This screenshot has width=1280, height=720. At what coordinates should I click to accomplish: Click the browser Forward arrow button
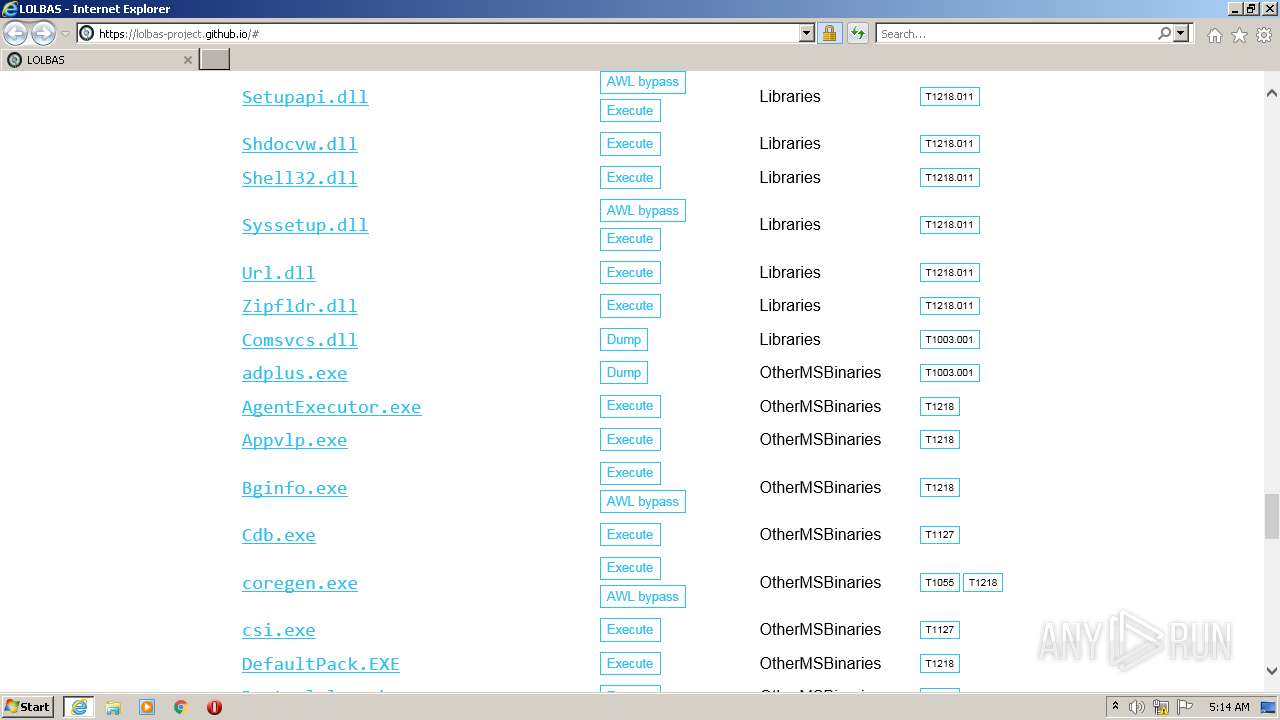pos(43,33)
